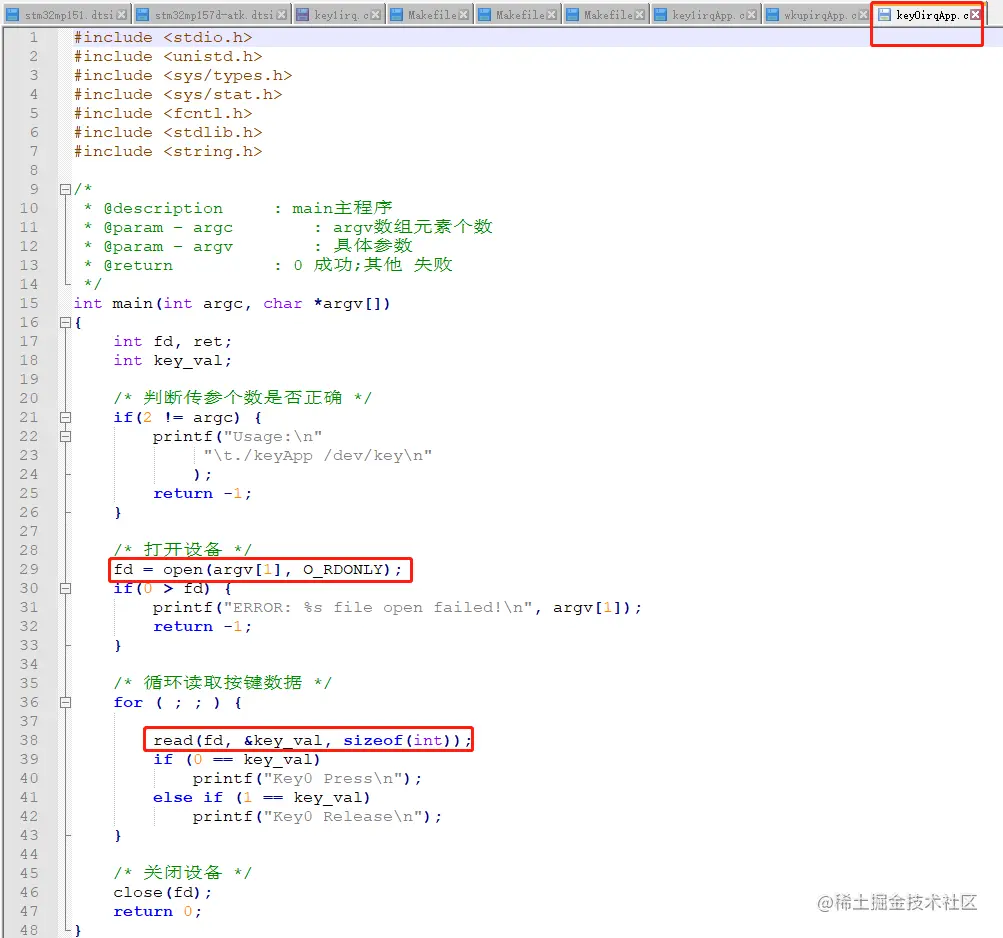Click line number 15 in the margin
This screenshot has width=1003, height=938.
[x=29, y=303]
